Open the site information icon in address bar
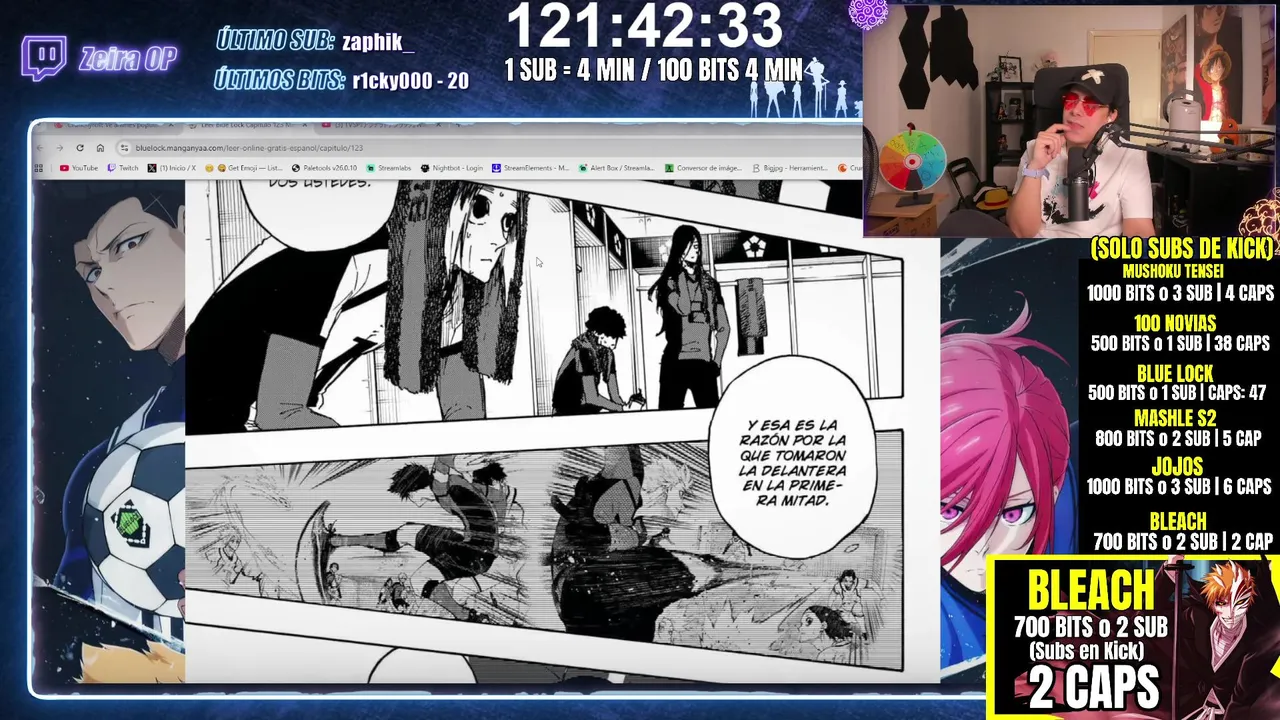1280x720 pixels. pos(123,148)
